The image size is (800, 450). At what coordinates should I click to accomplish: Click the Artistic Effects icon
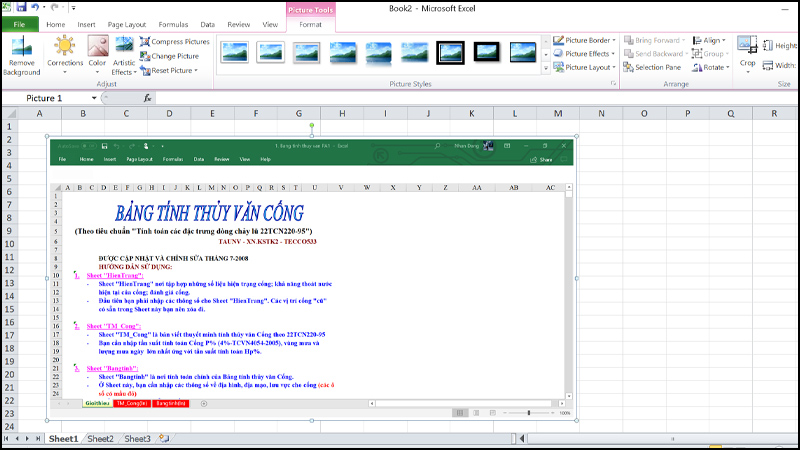click(x=124, y=55)
